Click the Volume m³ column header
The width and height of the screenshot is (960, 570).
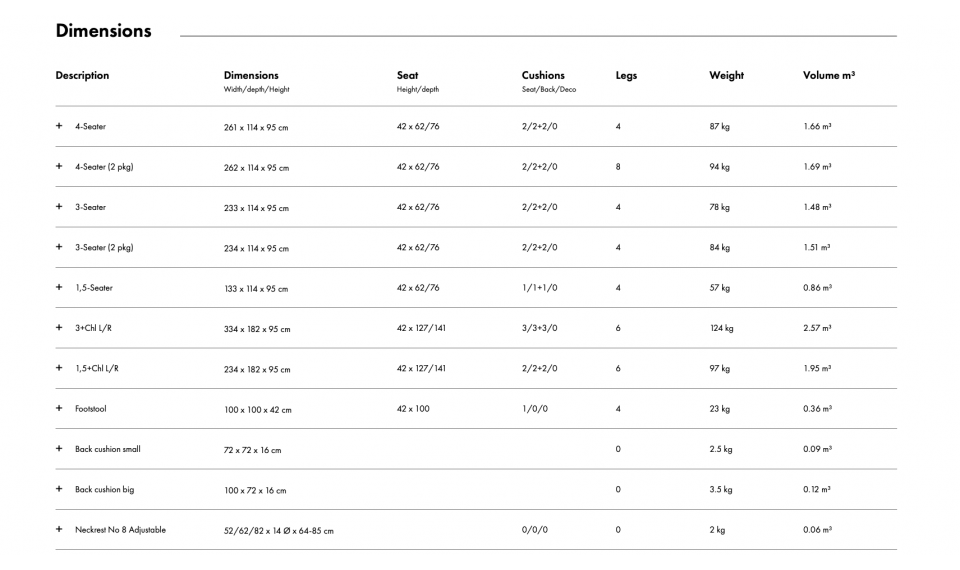click(828, 75)
